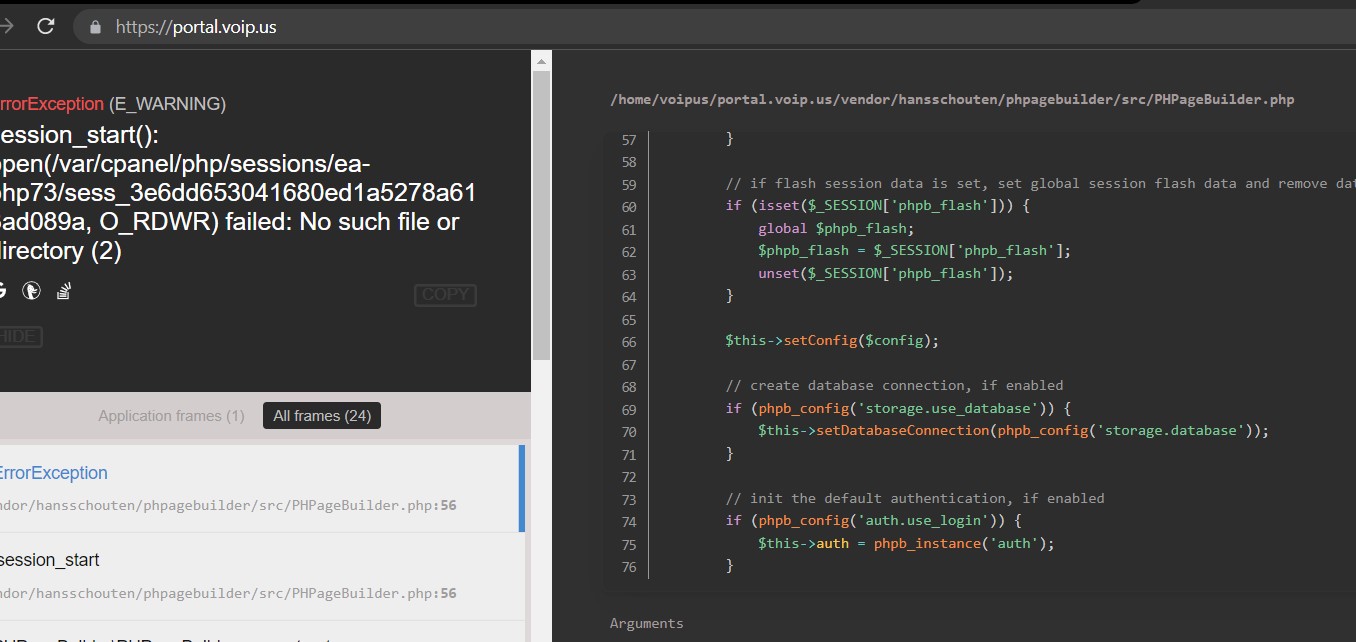Click the browser forward arrow

[6, 26]
